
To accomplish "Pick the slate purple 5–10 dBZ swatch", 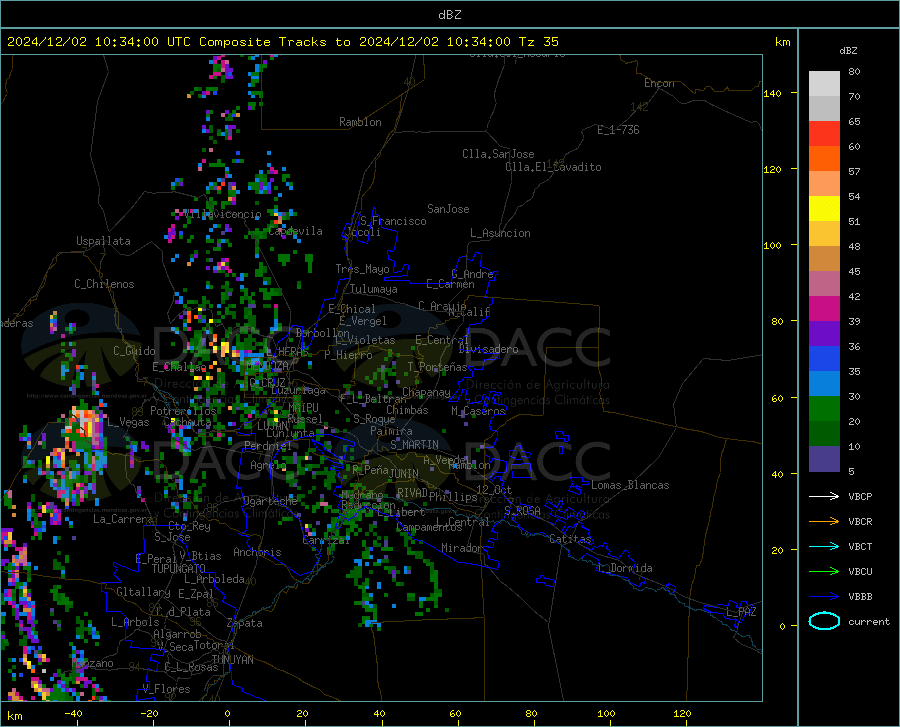I will (x=824, y=459).
